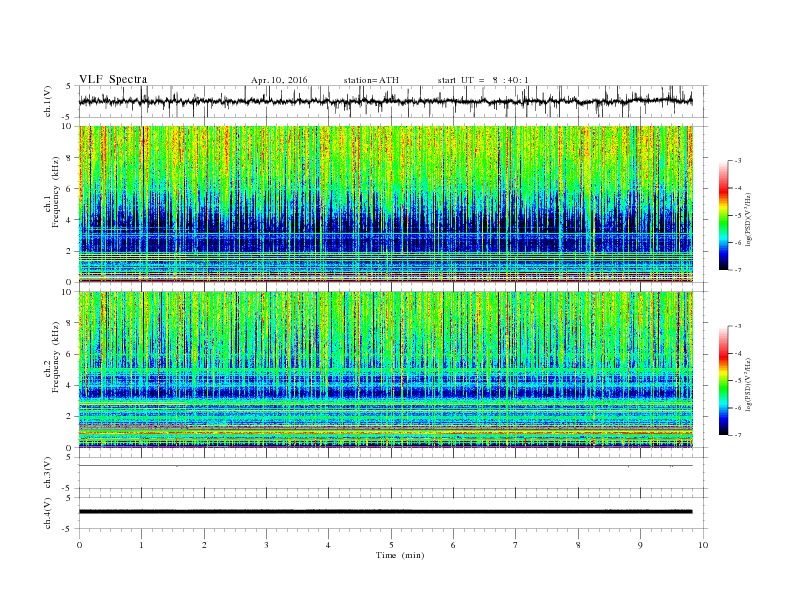Click the ch.1 PSD color bar
This screenshot has height=612, width=792.
pos(724,215)
